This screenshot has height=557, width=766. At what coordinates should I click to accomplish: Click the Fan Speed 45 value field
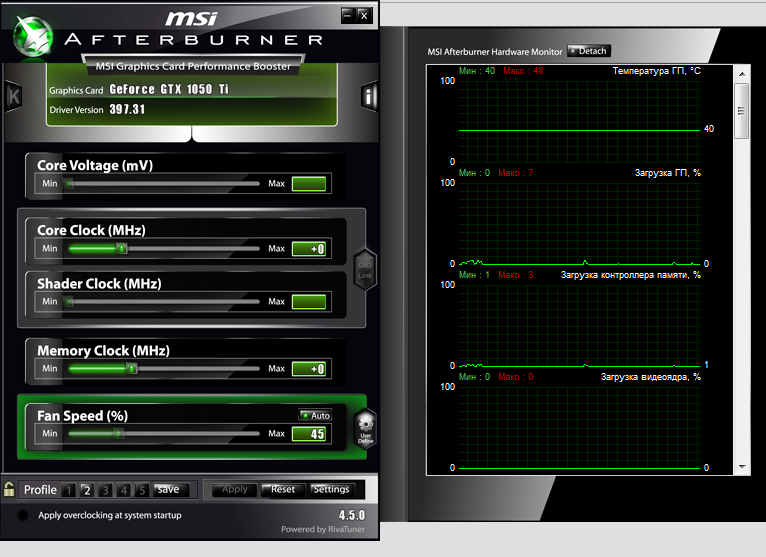tap(309, 433)
